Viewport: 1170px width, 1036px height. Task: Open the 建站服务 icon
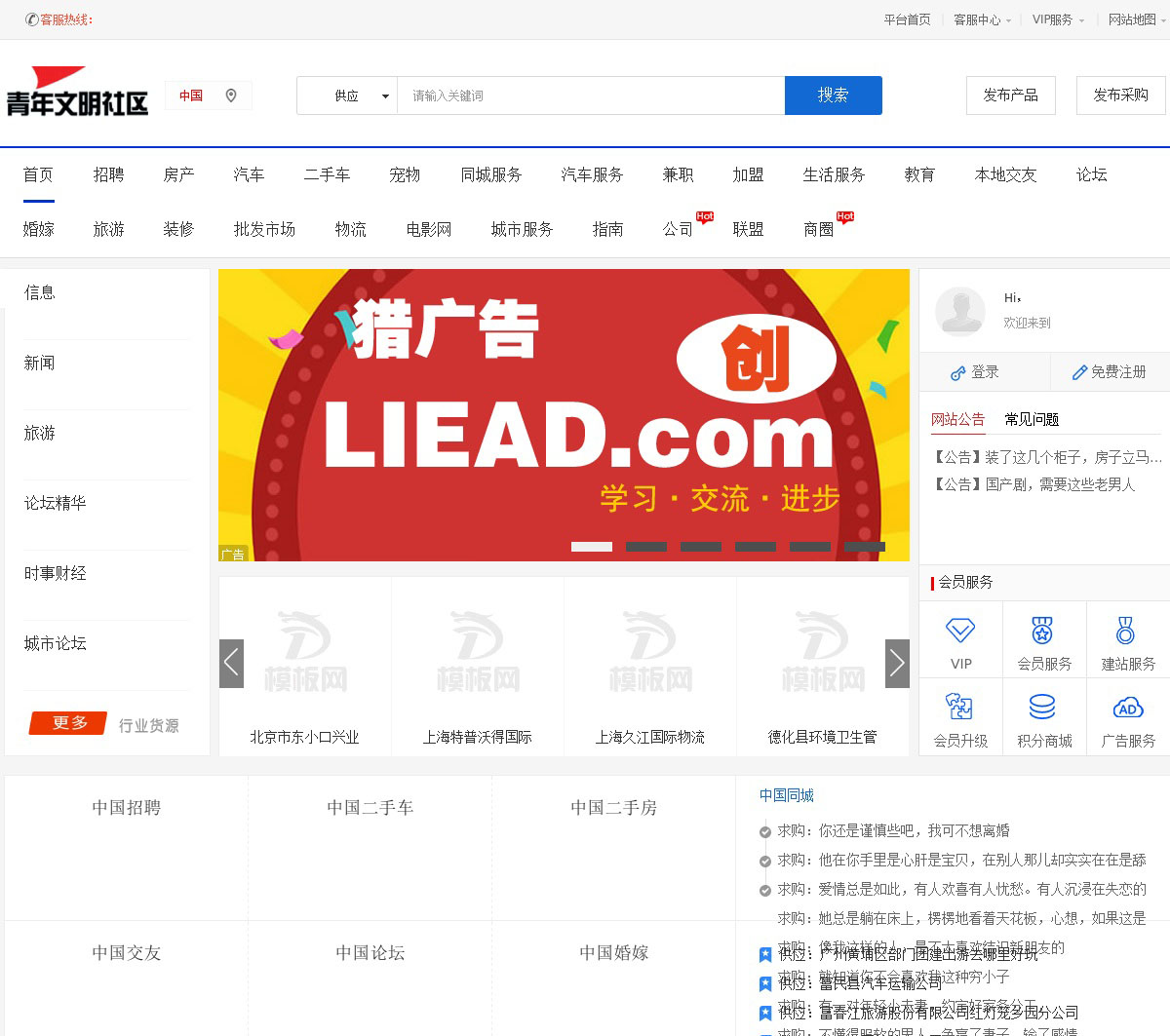pyautogui.click(x=1126, y=631)
